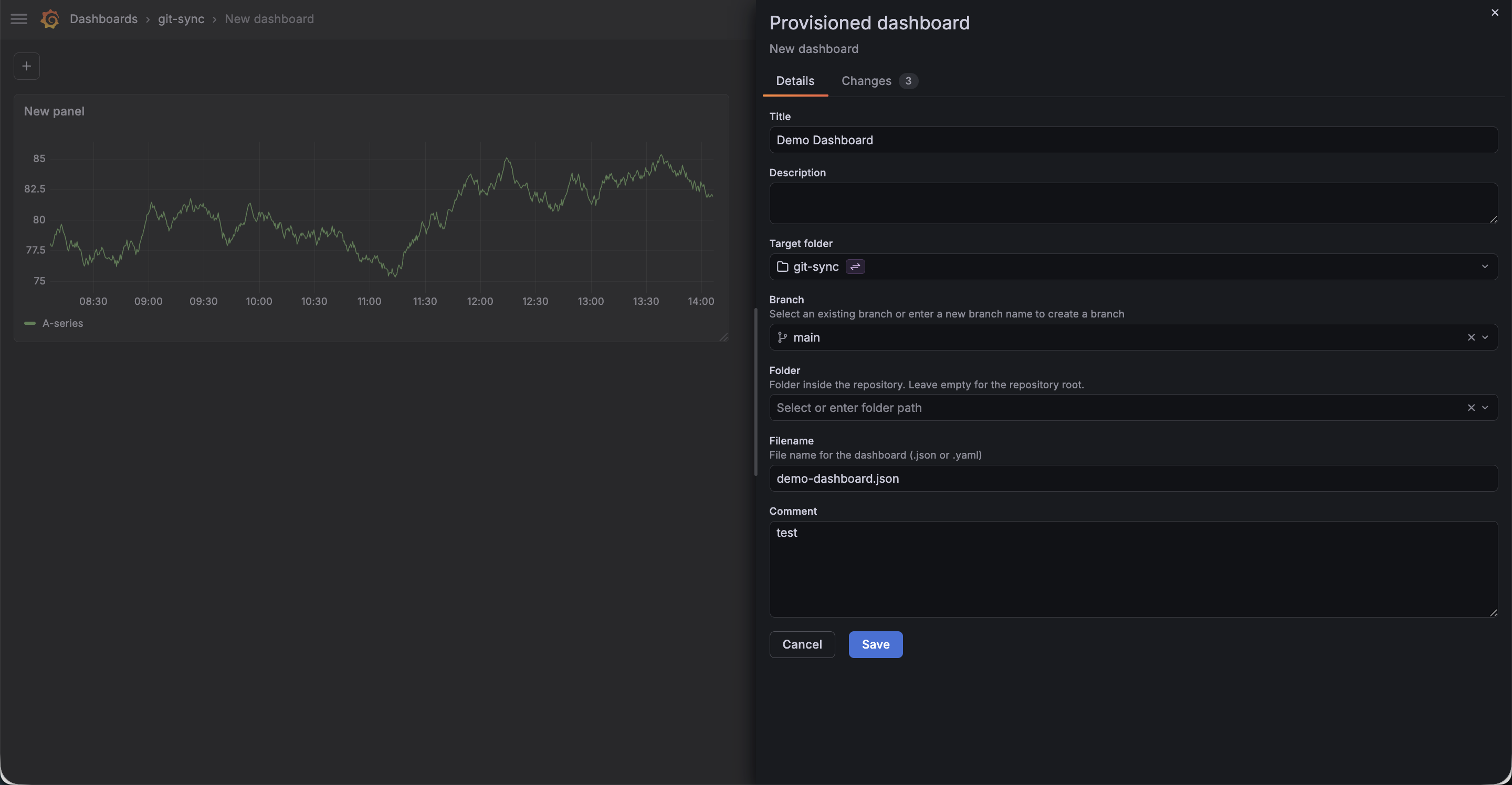This screenshot has width=1512, height=785.
Task: Click the add panel plus button
Action: click(x=26, y=66)
